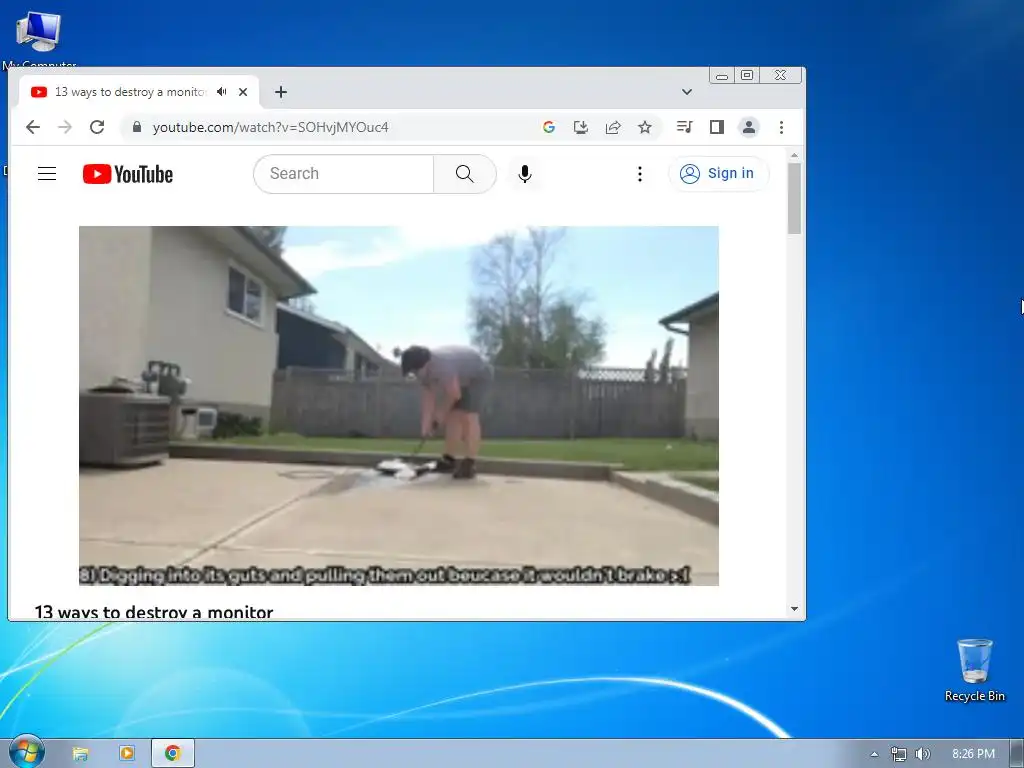This screenshot has width=1024, height=768.
Task: Bookmark this tab with the star icon
Action: (645, 127)
